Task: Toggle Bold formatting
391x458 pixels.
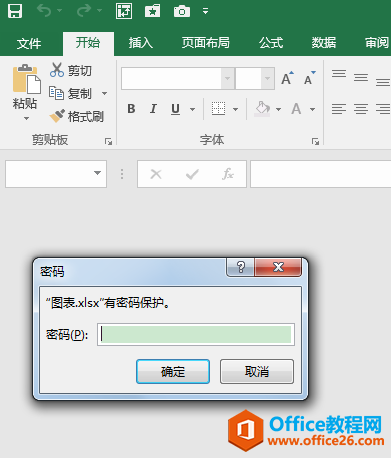Action: pyautogui.click(x=131, y=109)
